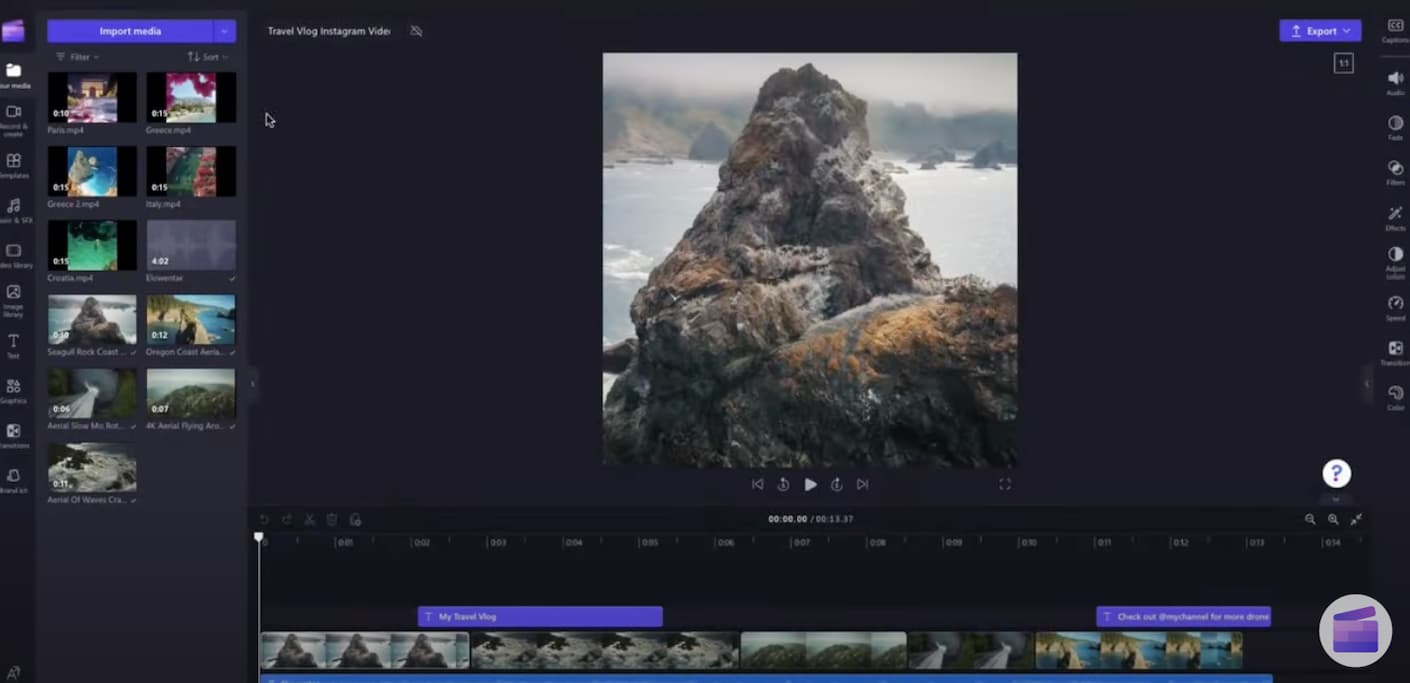Expand the Filter dropdown
Screen dimensions: 1410x683
coord(77,57)
